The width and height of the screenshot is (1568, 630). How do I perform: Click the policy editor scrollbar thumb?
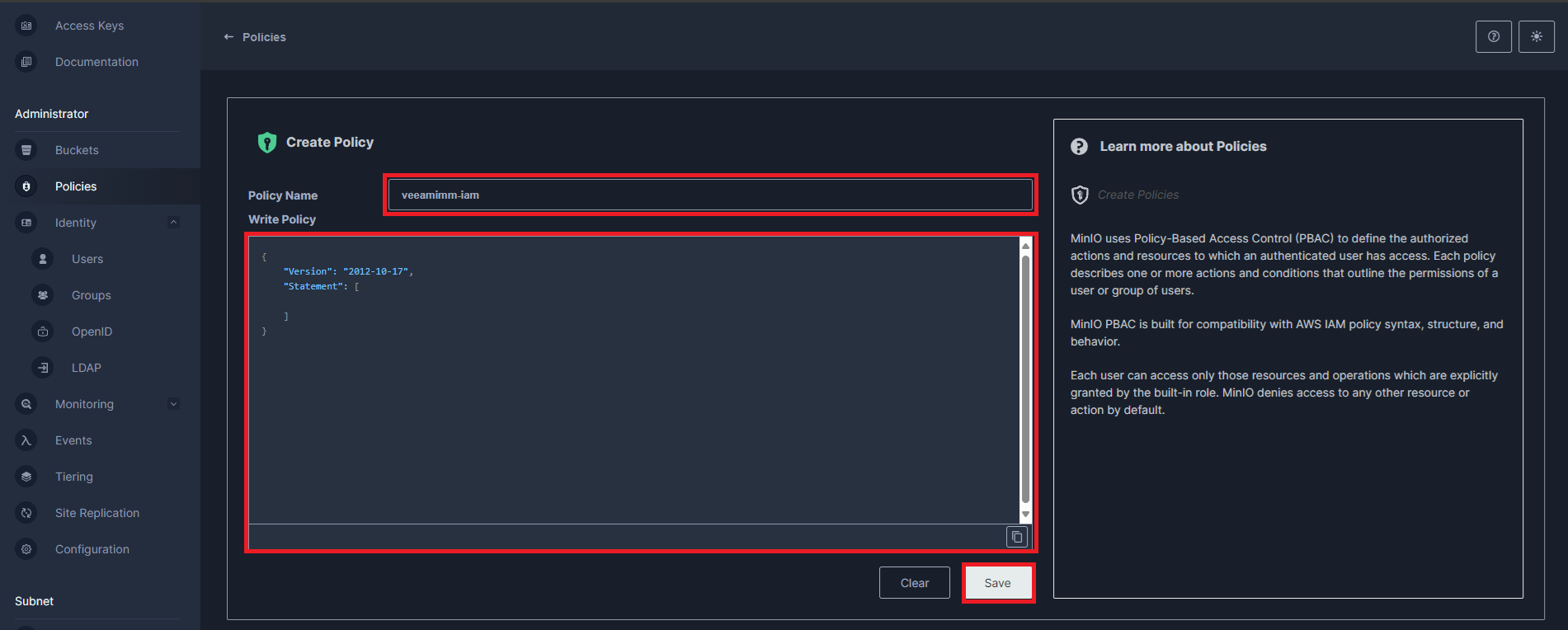(1025, 378)
